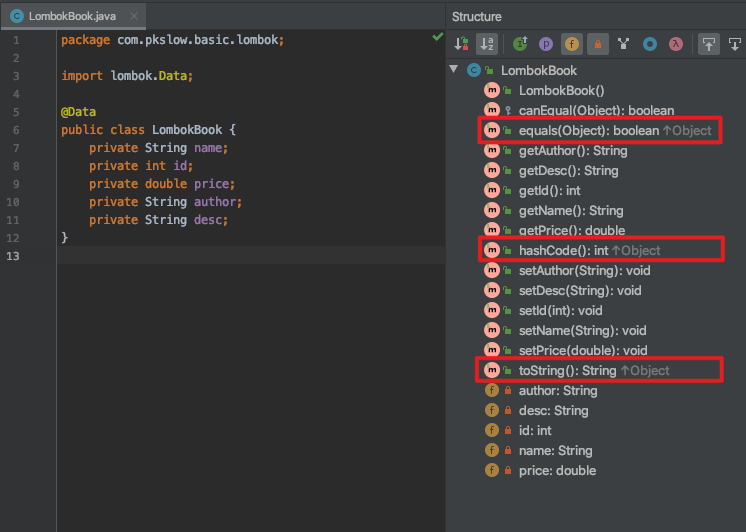The width and height of the screenshot is (746, 532).
Task: Click class icon on LombokBook.java tab
Action: coord(17,16)
